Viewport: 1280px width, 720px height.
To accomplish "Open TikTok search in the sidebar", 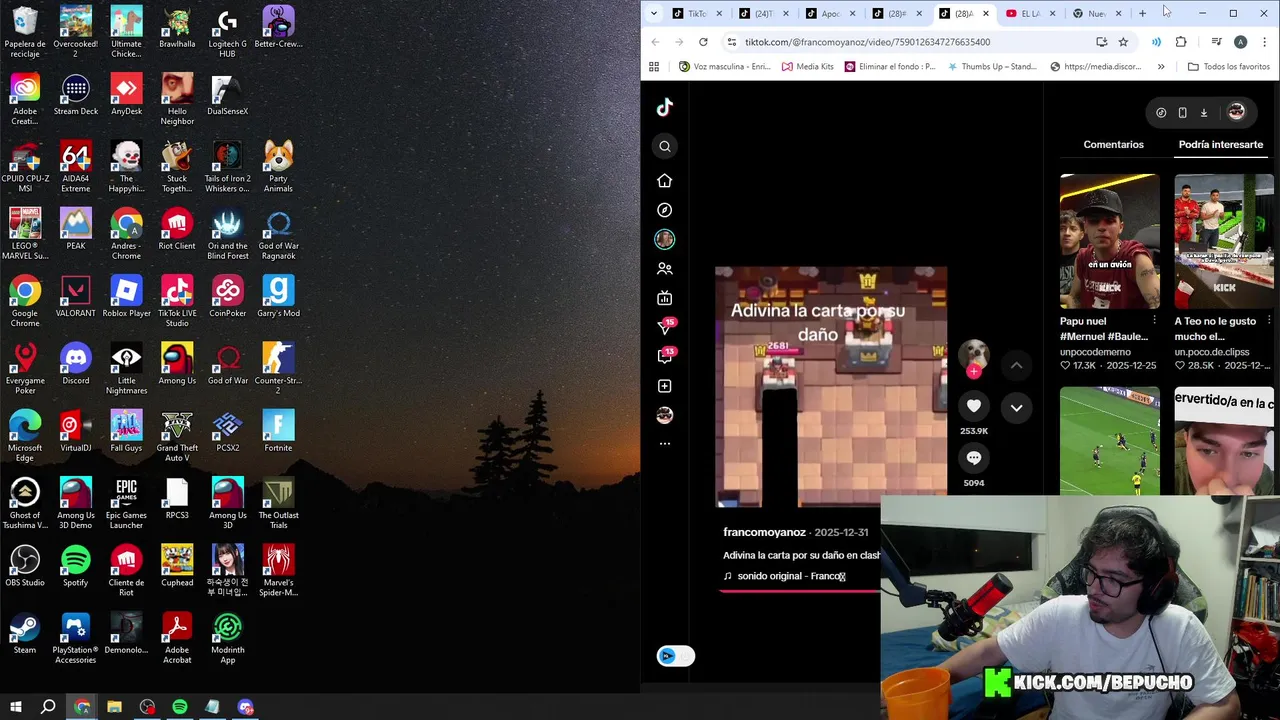I will 665,146.
